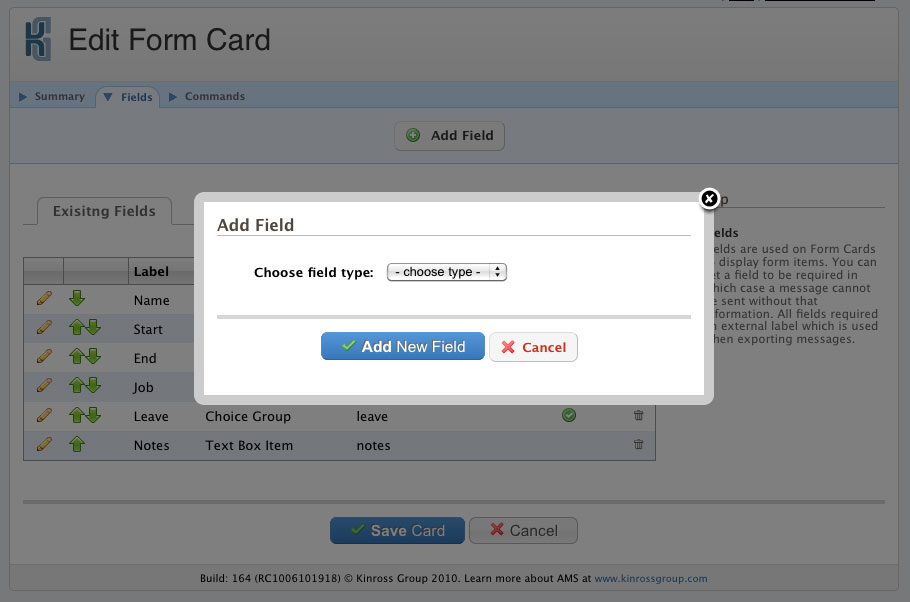Close the Add Field popup with the X

(x=709, y=199)
